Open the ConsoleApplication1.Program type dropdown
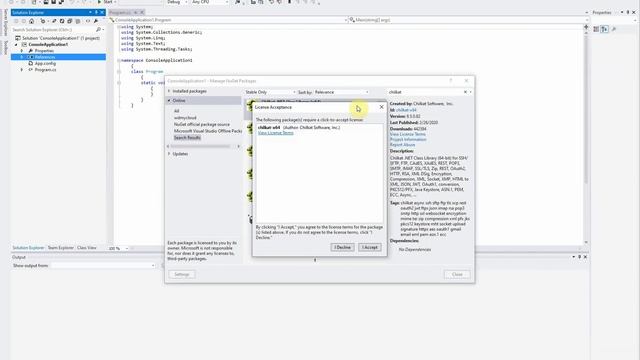640x360 pixels. (229, 20)
